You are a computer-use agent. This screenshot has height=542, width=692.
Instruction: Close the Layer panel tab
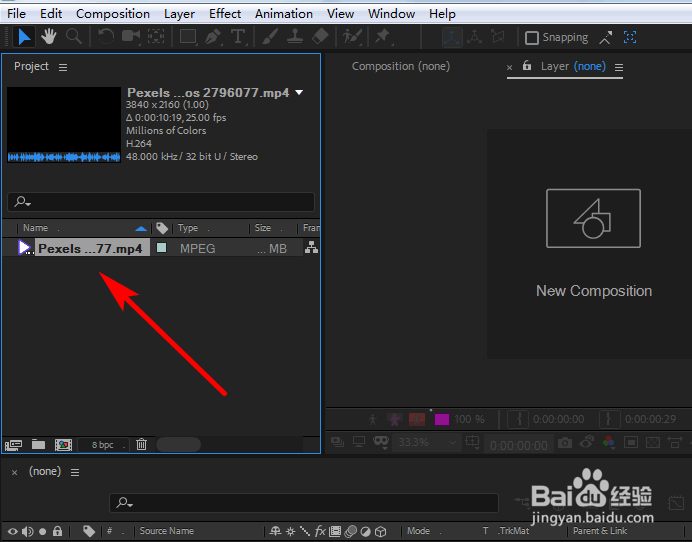pos(509,68)
